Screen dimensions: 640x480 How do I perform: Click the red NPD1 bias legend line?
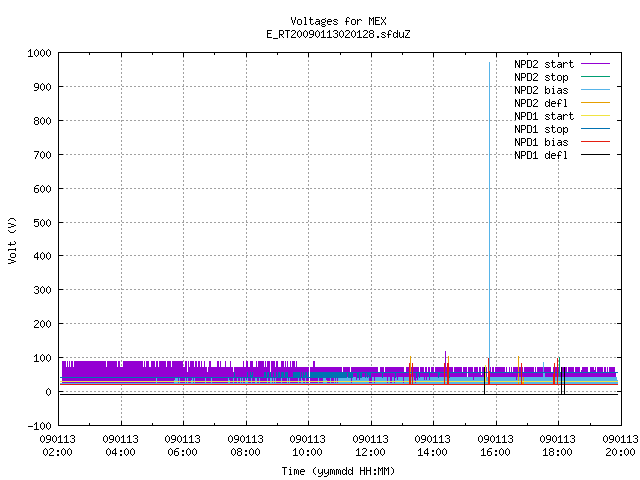click(x=595, y=142)
